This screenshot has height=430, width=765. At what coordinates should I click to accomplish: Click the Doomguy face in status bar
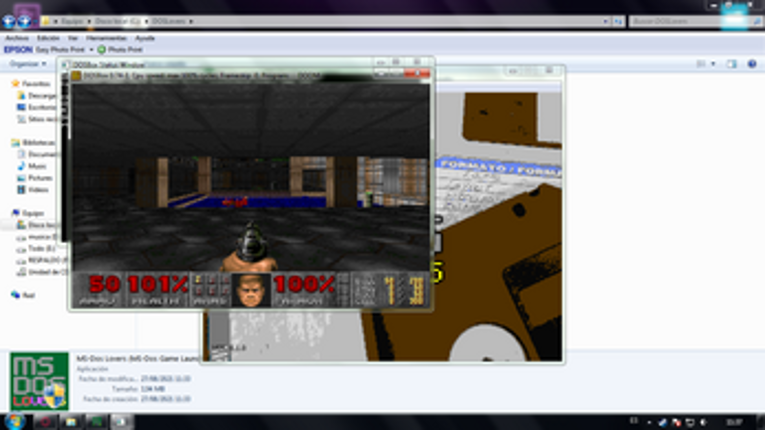(x=251, y=290)
